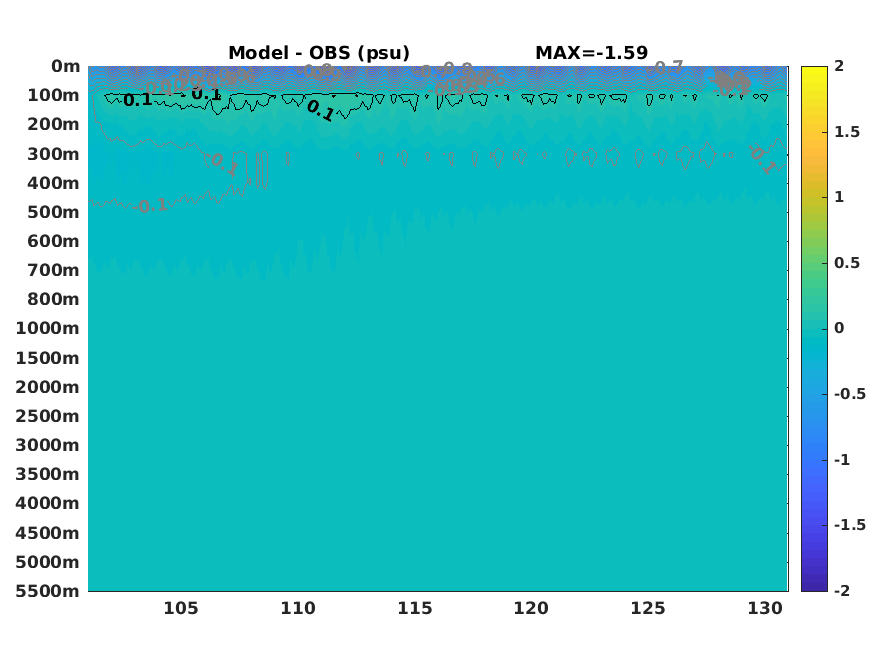875x656 pixels.
Task: Click the "5500m" depth tick label
Action: coord(47,591)
